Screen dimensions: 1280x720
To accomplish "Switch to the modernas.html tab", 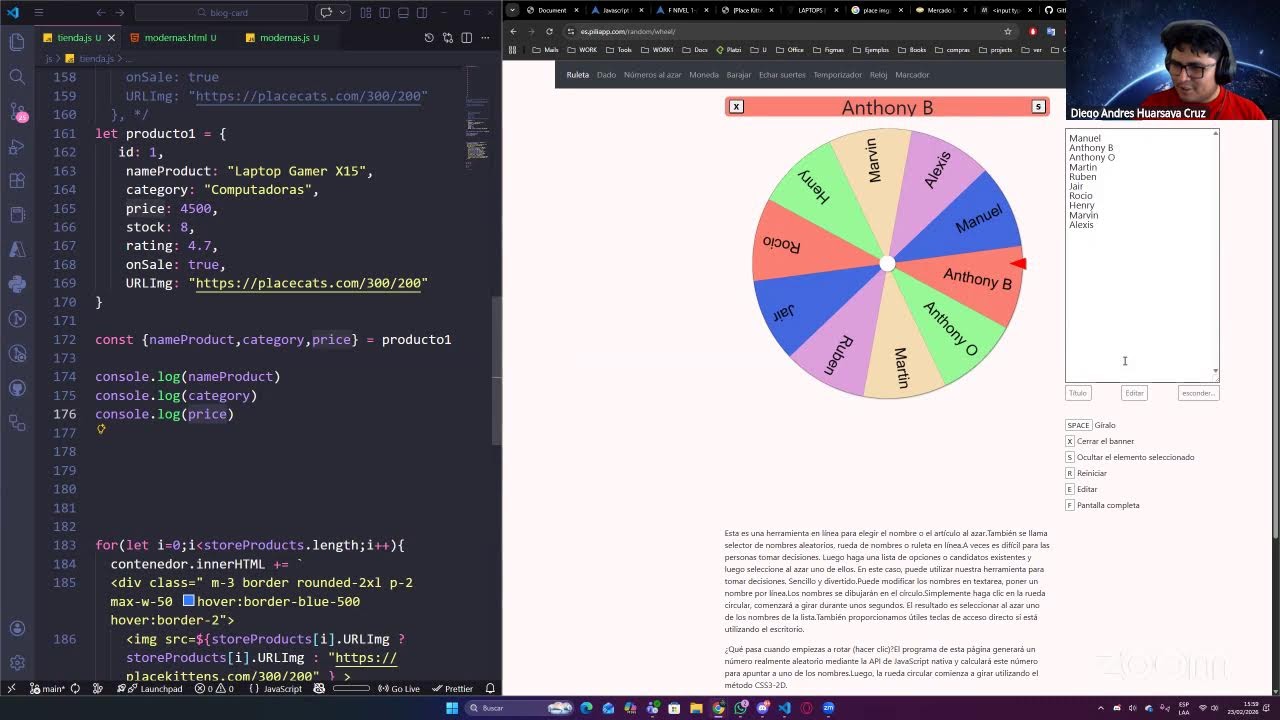I will coord(175,38).
